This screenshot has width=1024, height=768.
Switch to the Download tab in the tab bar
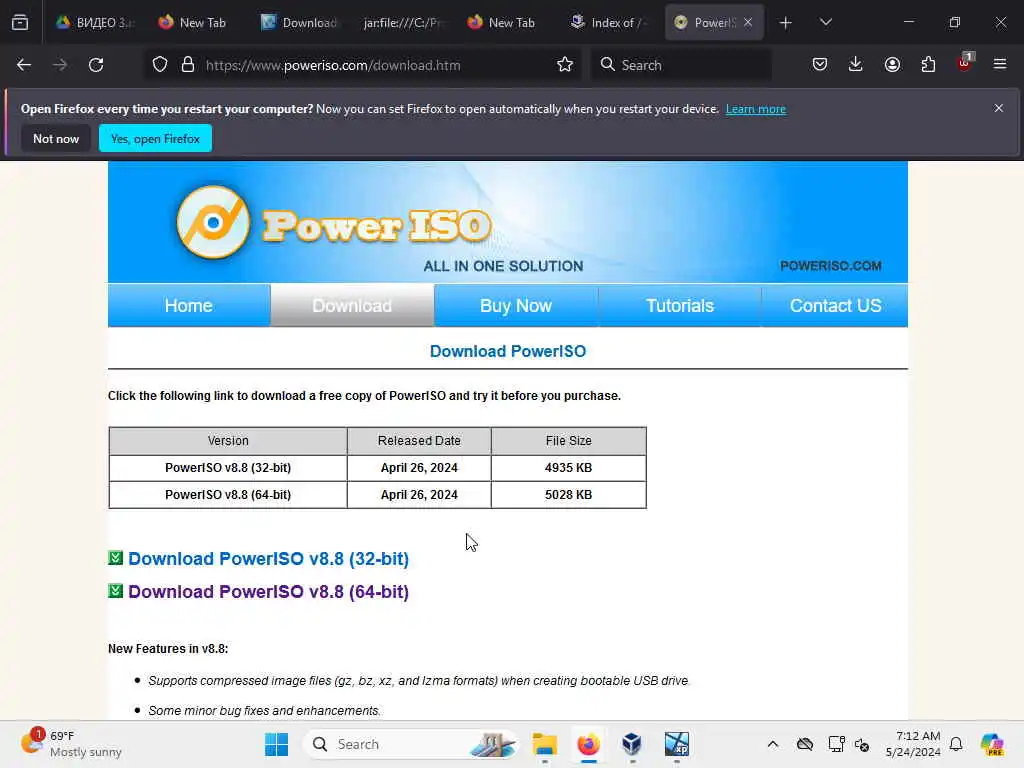(300, 23)
